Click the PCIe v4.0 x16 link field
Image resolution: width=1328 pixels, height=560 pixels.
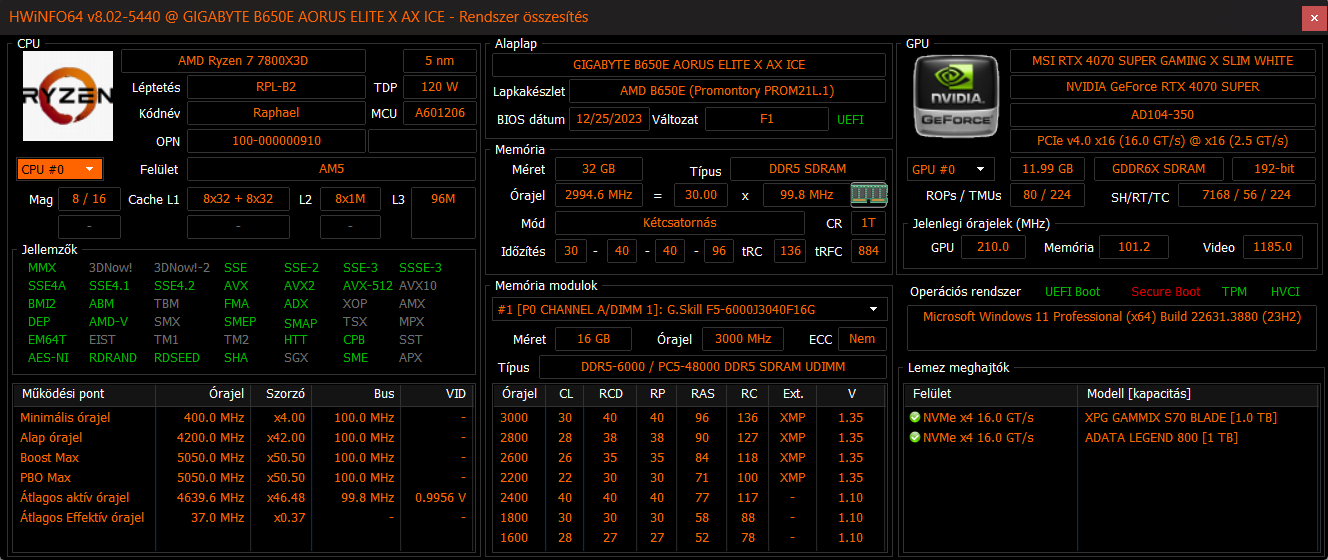click(x=1162, y=141)
